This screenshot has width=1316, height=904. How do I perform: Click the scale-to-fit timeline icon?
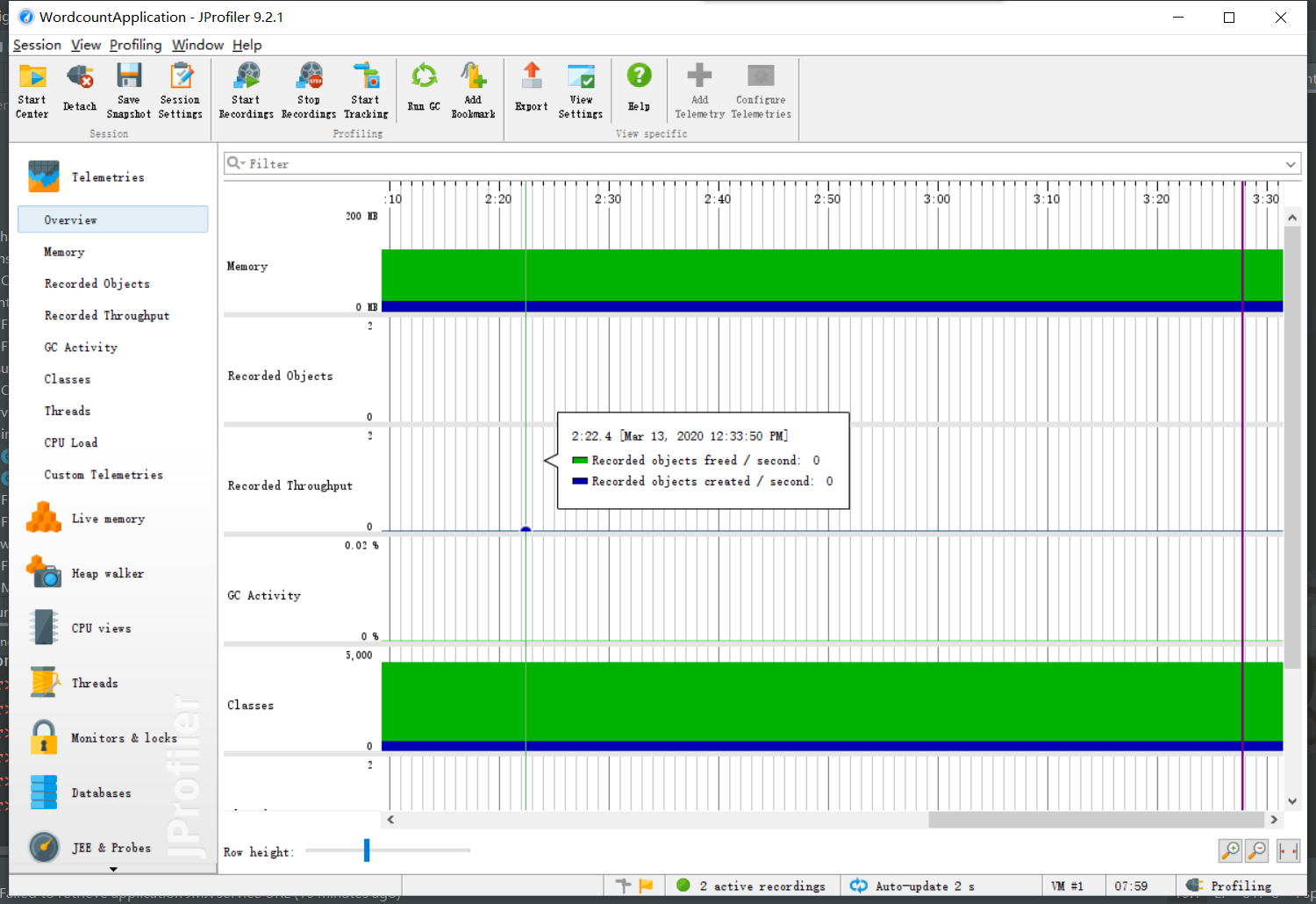click(1288, 850)
